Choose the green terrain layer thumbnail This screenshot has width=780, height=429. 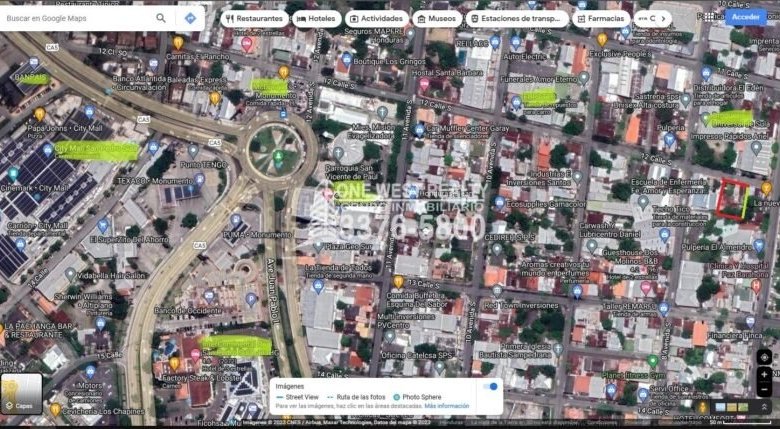743,407
